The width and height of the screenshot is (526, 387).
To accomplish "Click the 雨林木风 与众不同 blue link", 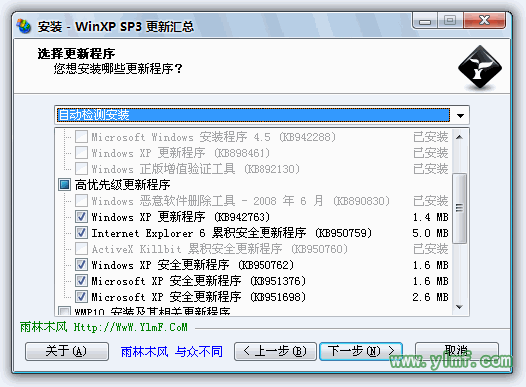I will [x=171, y=352].
